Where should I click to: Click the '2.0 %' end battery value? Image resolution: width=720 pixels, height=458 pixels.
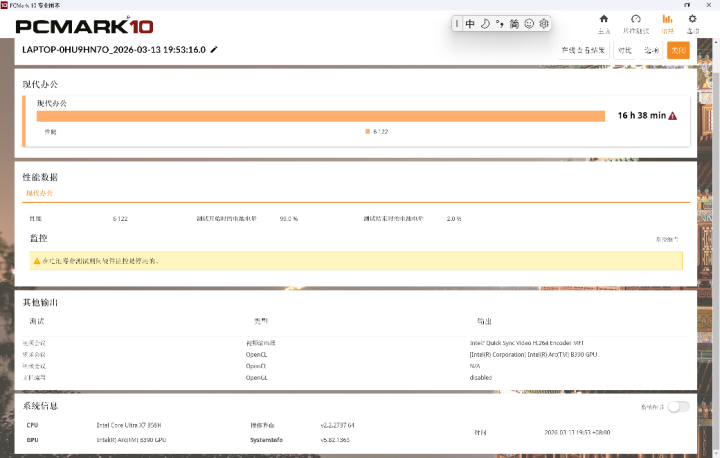pyautogui.click(x=454, y=219)
